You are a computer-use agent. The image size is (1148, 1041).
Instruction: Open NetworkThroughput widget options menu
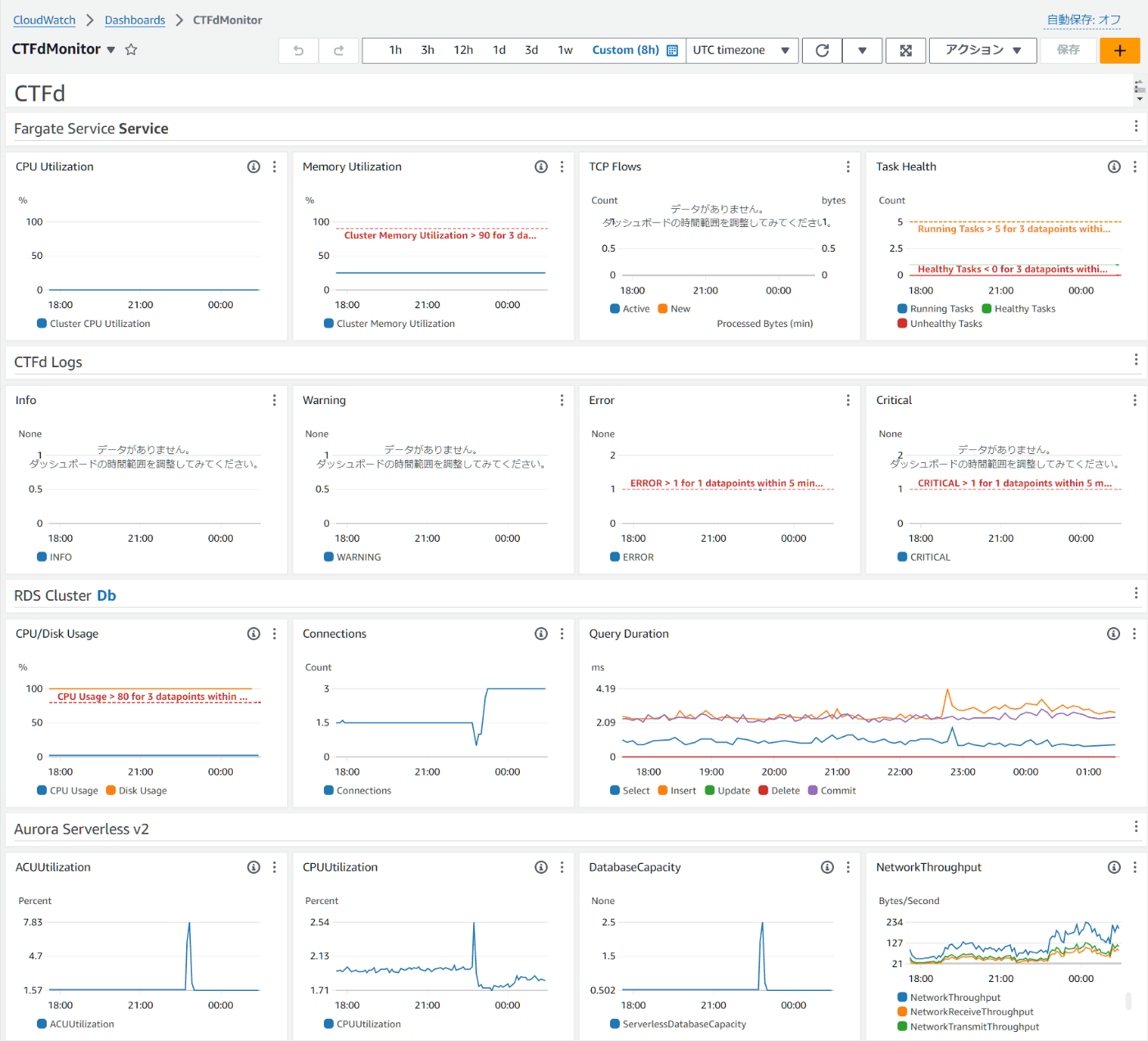coord(1135,867)
